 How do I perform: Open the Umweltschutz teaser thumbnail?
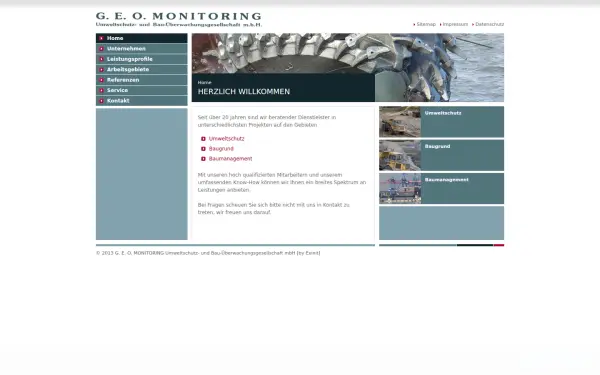click(400, 122)
